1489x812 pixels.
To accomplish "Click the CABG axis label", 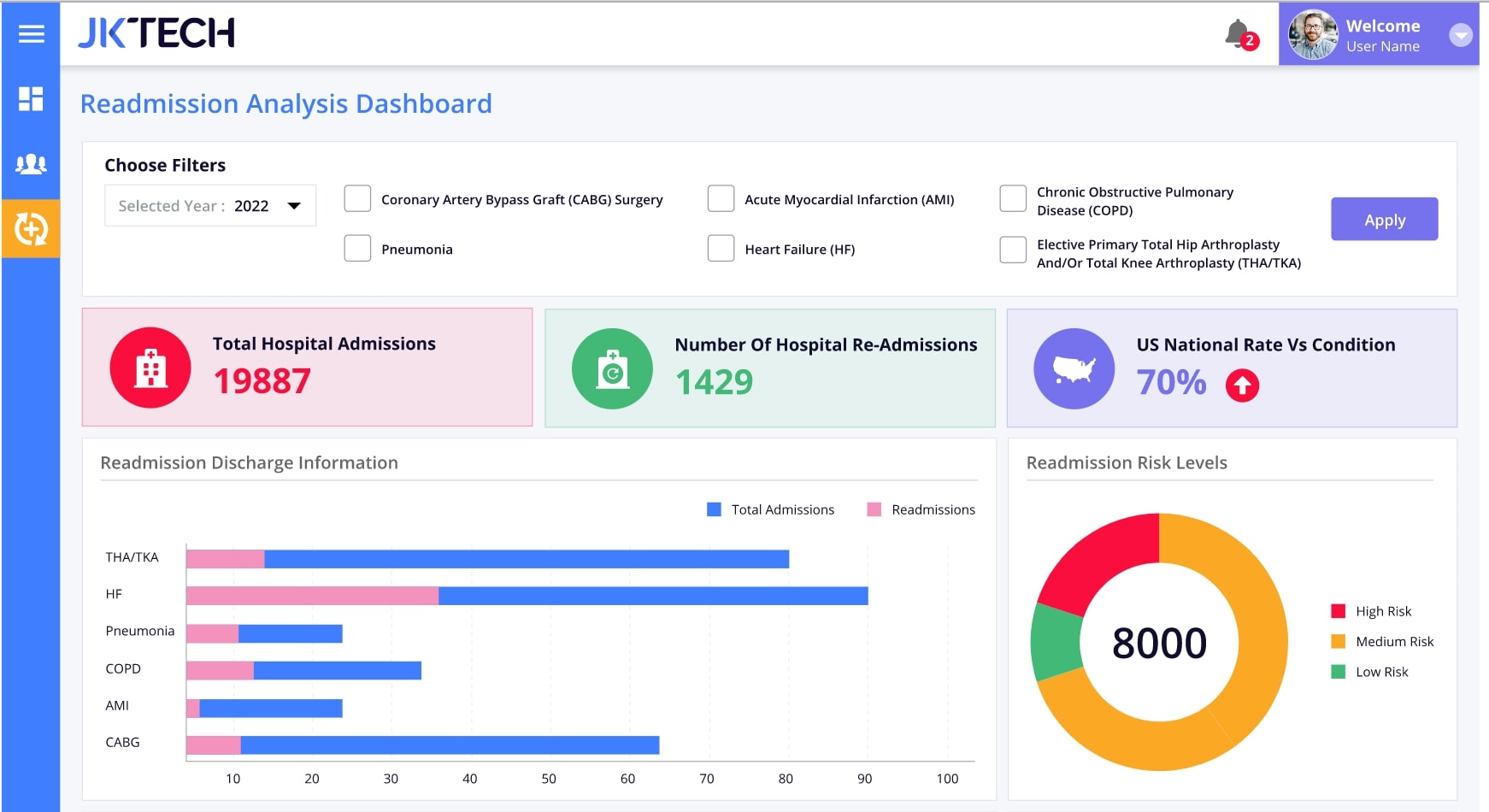I will click(x=122, y=742).
